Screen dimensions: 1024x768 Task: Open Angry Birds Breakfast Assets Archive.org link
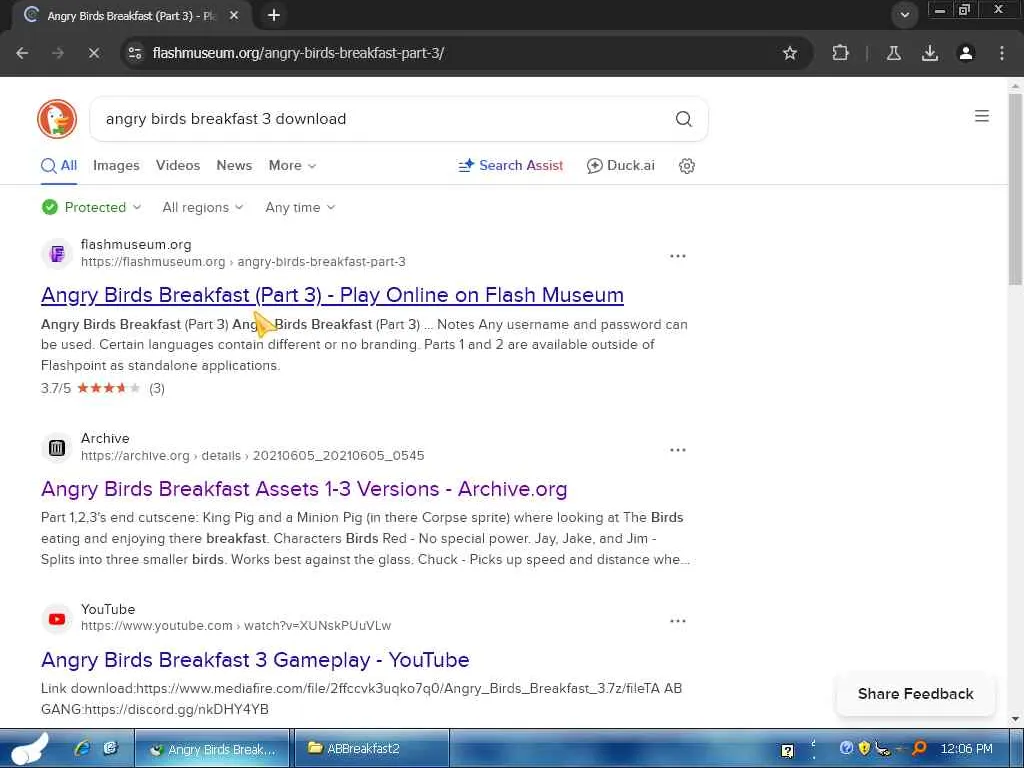[x=304, y=489]
